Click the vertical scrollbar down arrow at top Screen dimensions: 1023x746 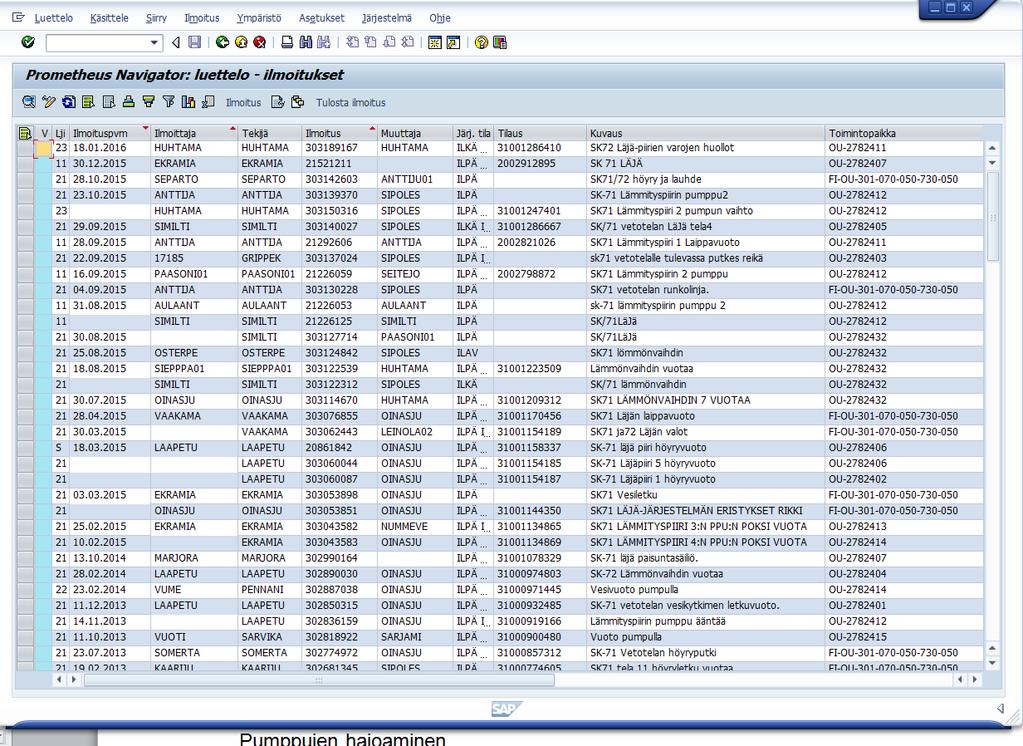[x=992, y=163]
